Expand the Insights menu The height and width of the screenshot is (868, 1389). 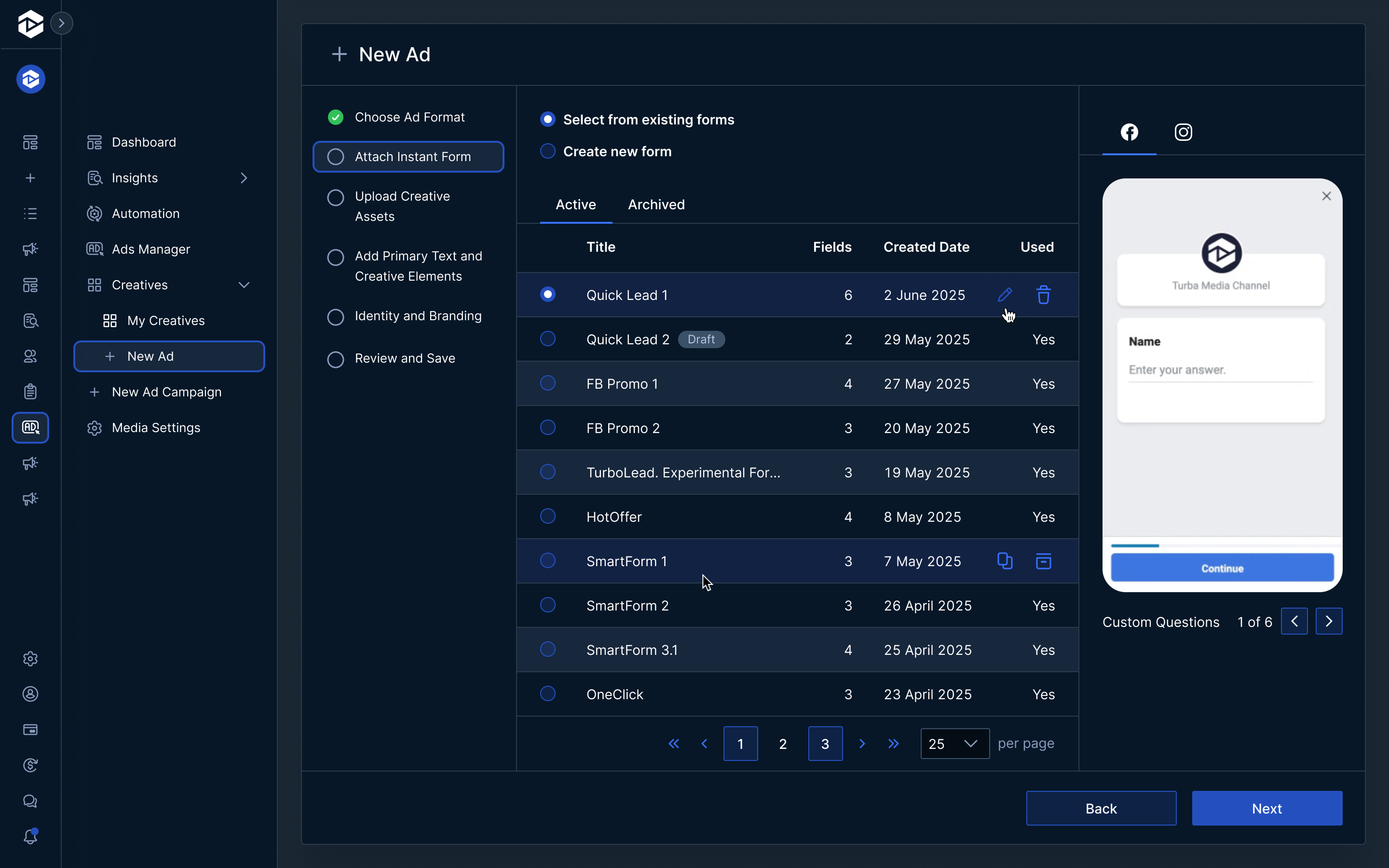pyautogui.click(x=244, y=177)
